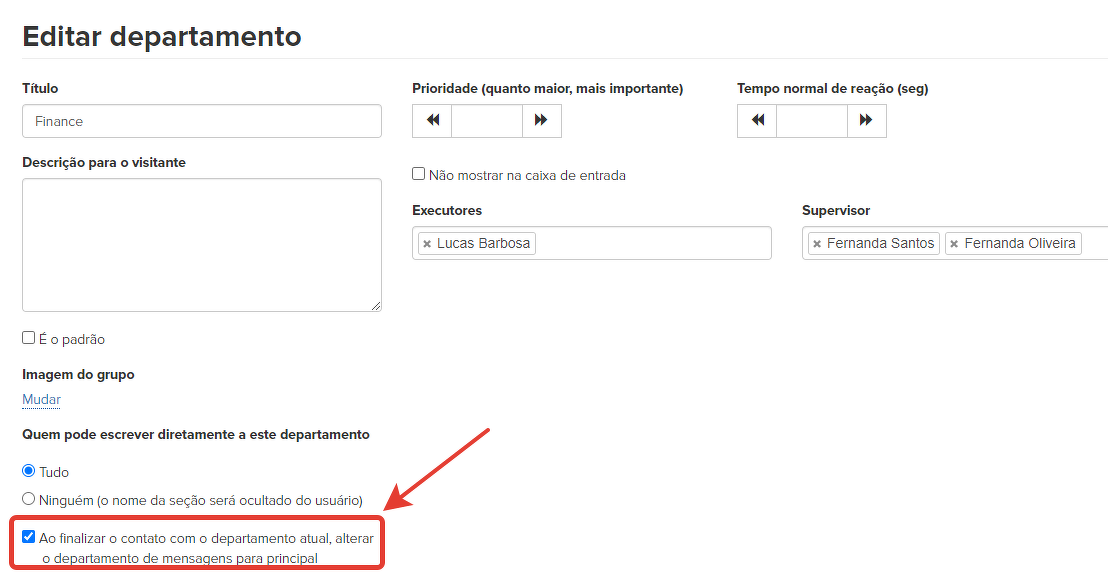1108x573 pixels.
Task: Click the Título field containing Finance
Action: click(201, 121)
